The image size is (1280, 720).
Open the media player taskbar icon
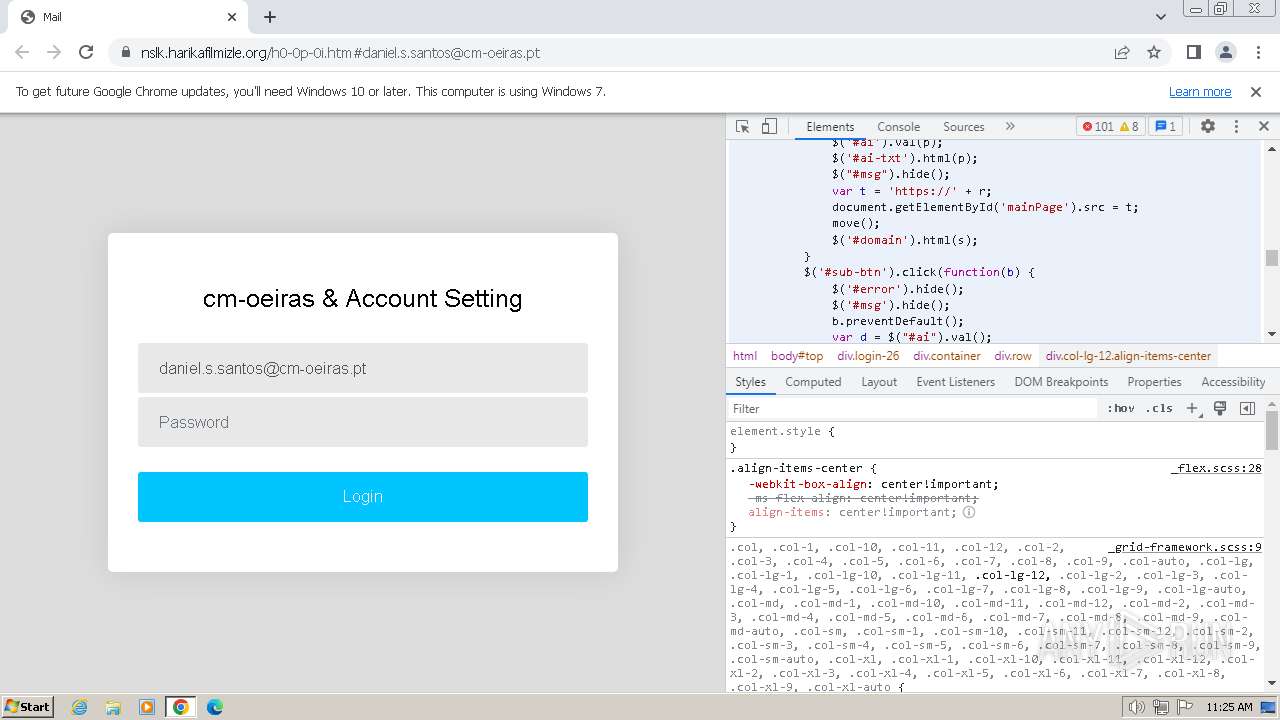coord(147,707)
